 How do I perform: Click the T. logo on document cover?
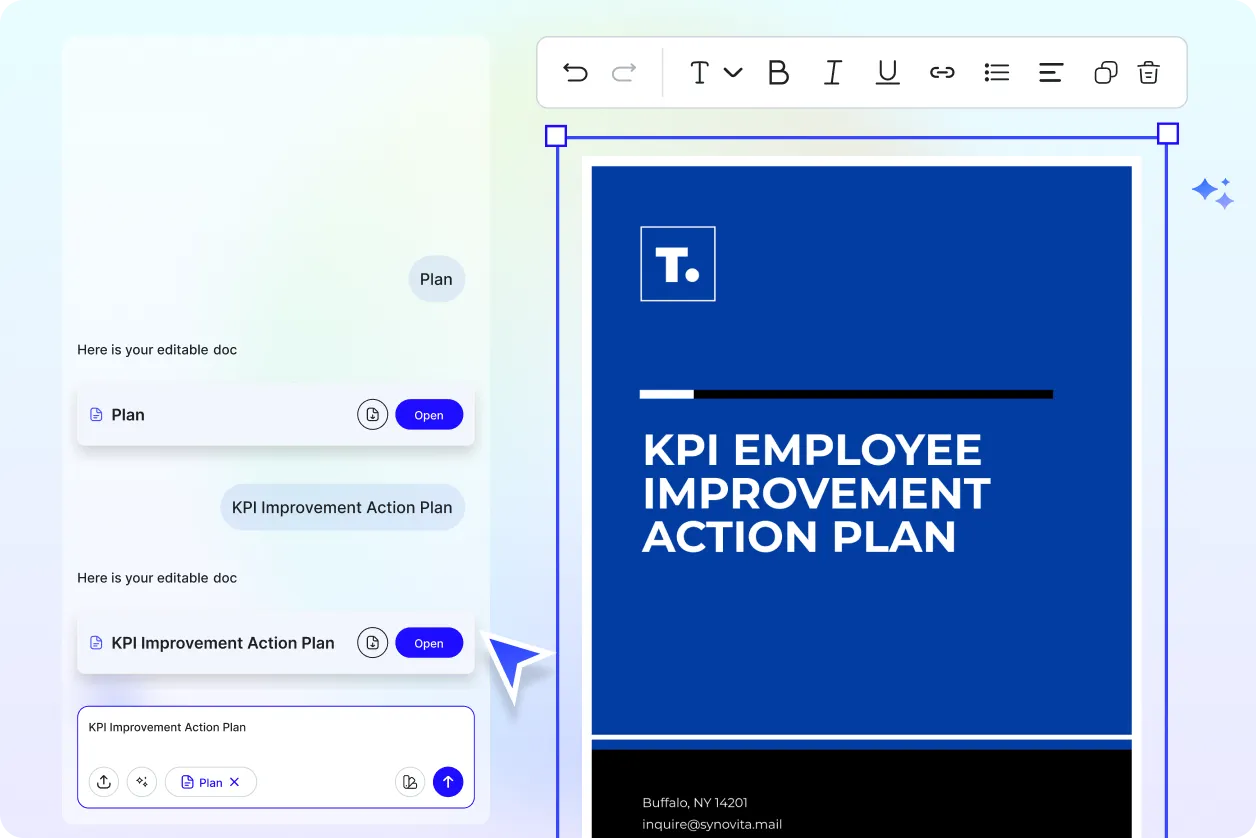click(x=678, y=264)
